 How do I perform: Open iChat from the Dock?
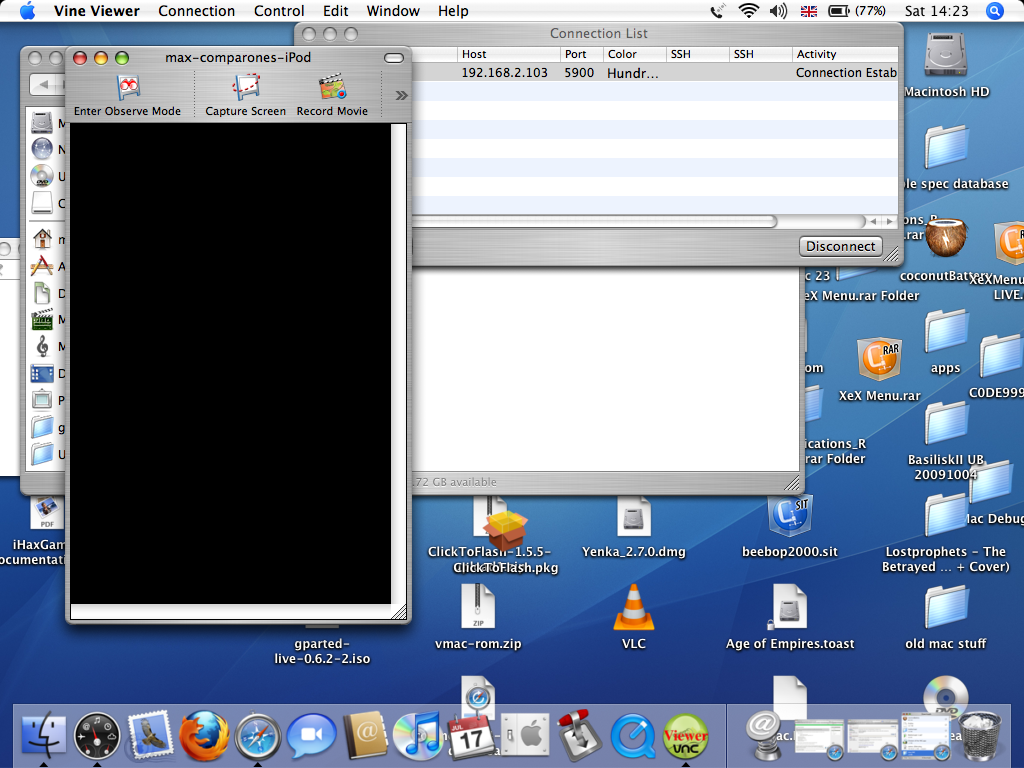[x=312, y=736]
